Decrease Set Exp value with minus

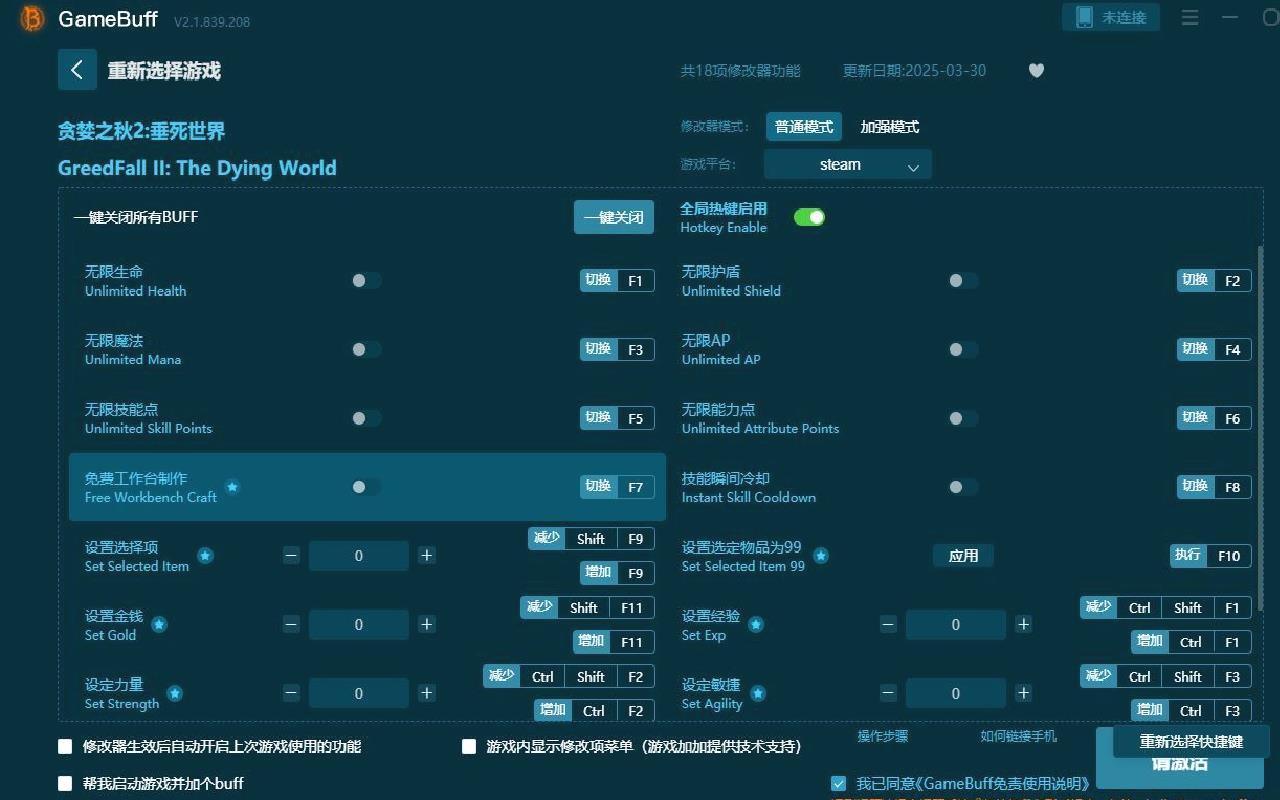[x=888, y=624]
